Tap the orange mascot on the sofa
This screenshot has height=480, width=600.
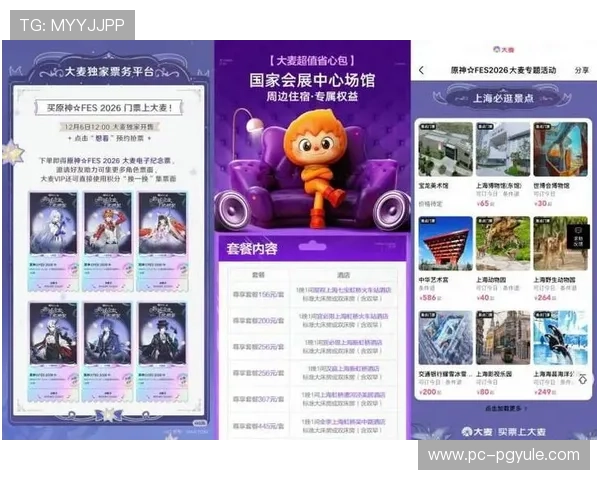pyautogui.click(x=316, y=167)
